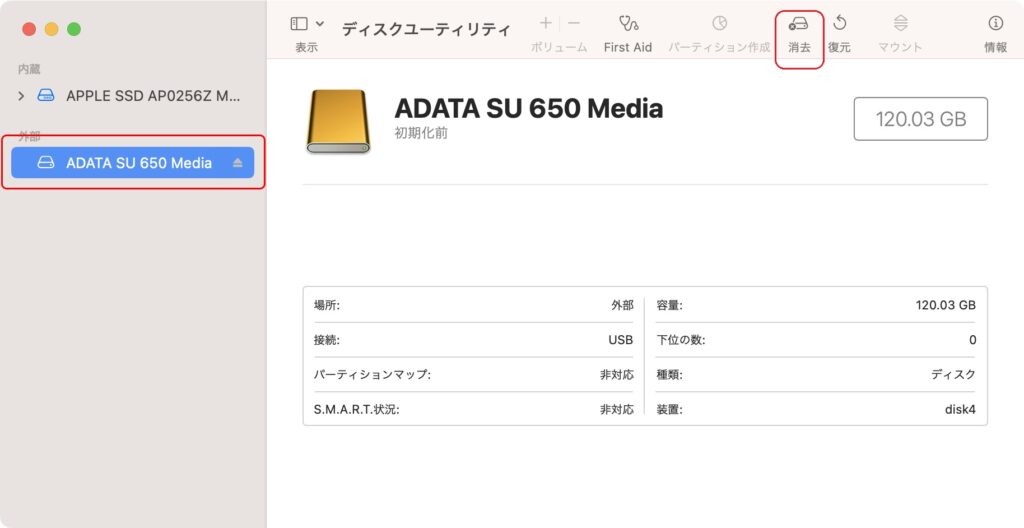Click the yellow minimize window button
This screenshot has height=528, width=1024.
click(x=52, y=29)
